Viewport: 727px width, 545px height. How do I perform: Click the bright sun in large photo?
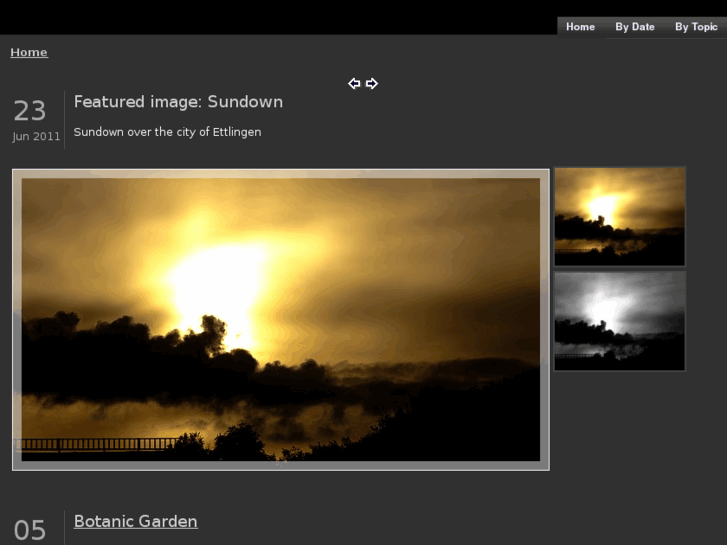click(x=215, y=285)
